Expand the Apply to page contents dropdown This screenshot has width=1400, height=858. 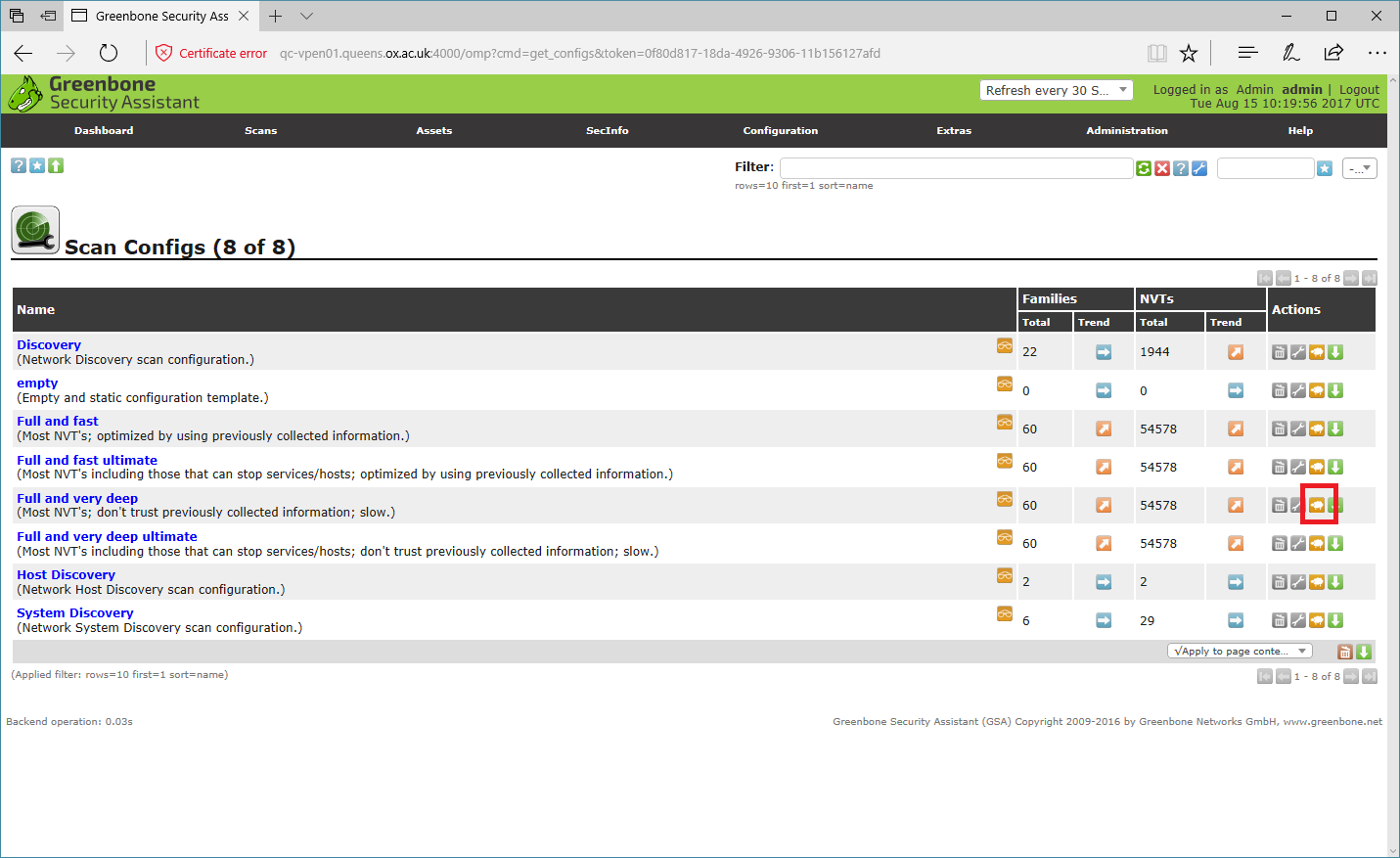pos(1240,651)
